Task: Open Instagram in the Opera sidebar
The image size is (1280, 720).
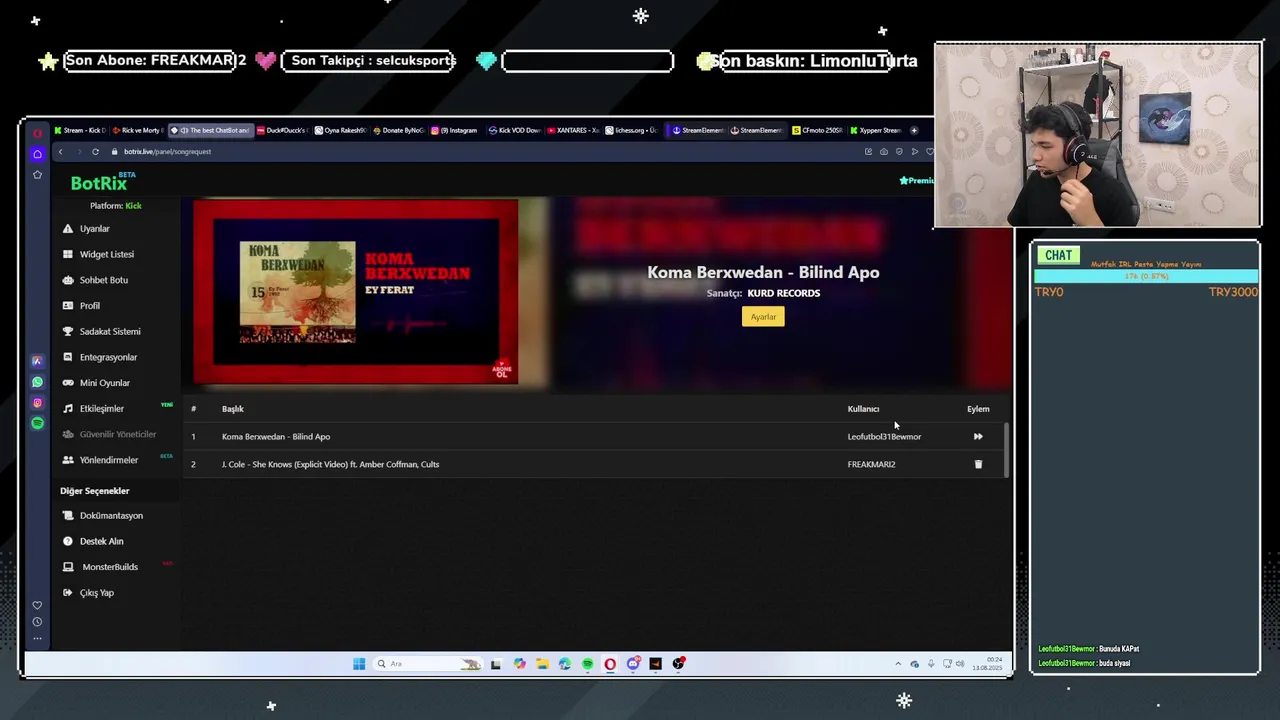Action: [37, 403]
